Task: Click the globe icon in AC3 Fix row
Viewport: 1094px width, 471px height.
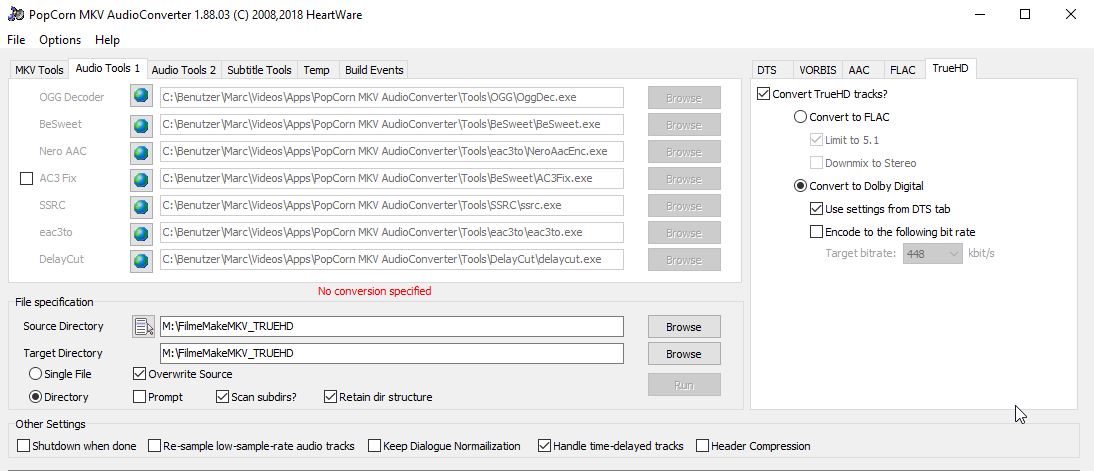Action: click(x=141, y=179)
